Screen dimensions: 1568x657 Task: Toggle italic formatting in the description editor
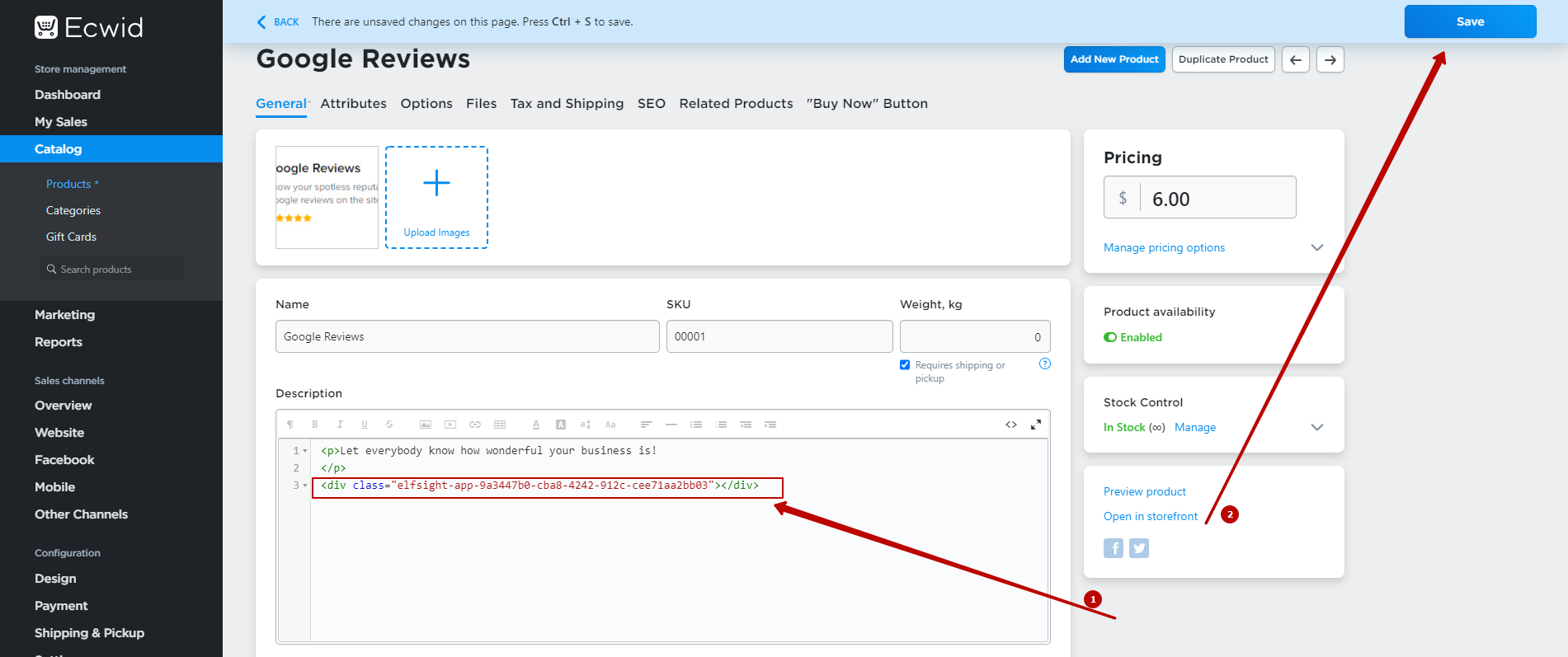point(340,425)
